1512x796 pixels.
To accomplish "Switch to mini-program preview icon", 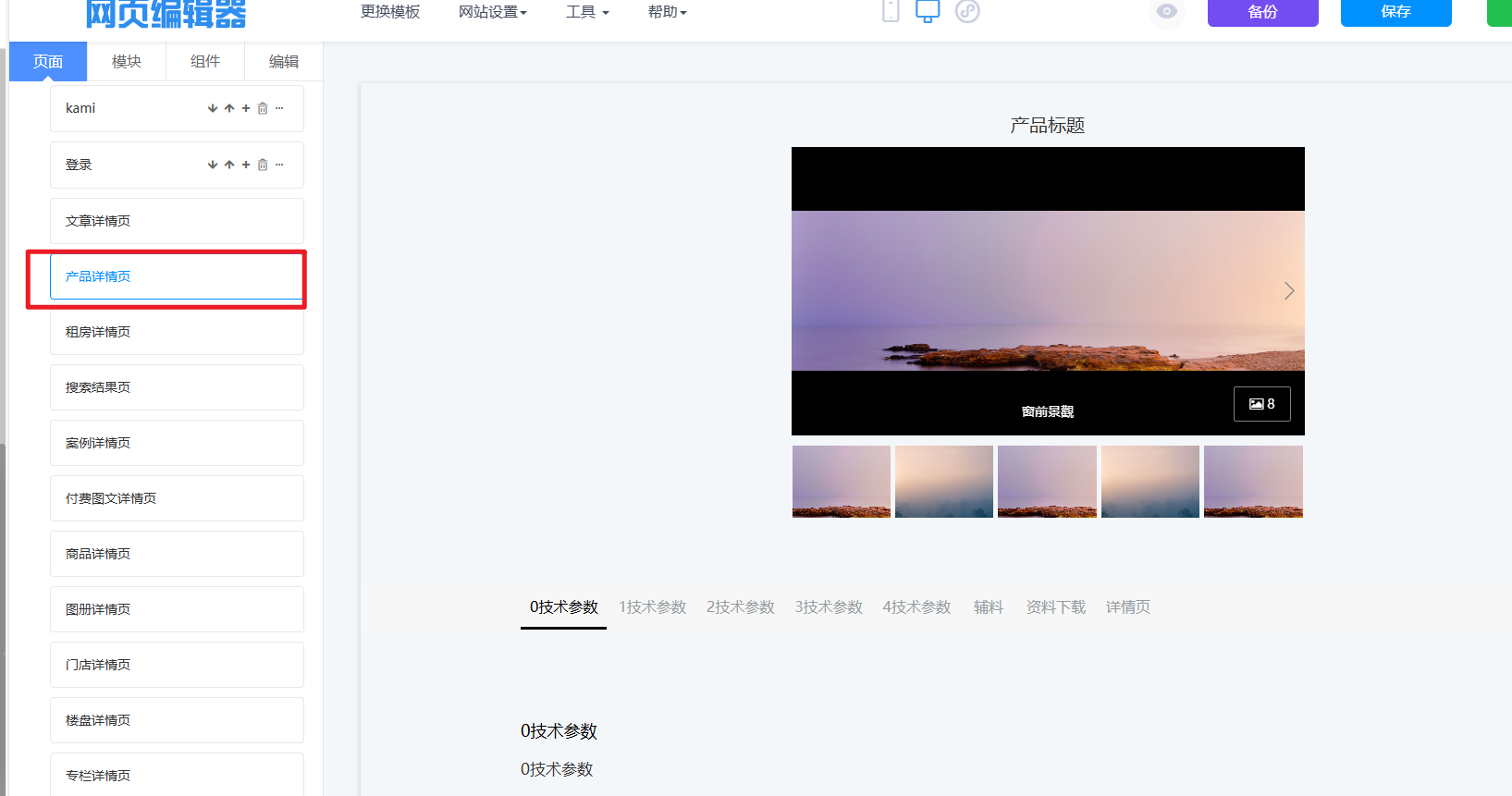I will point(967,10).
